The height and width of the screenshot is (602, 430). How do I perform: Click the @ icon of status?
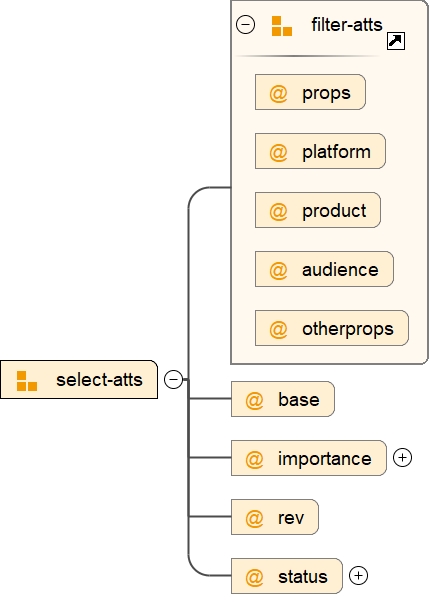point(254,577)
